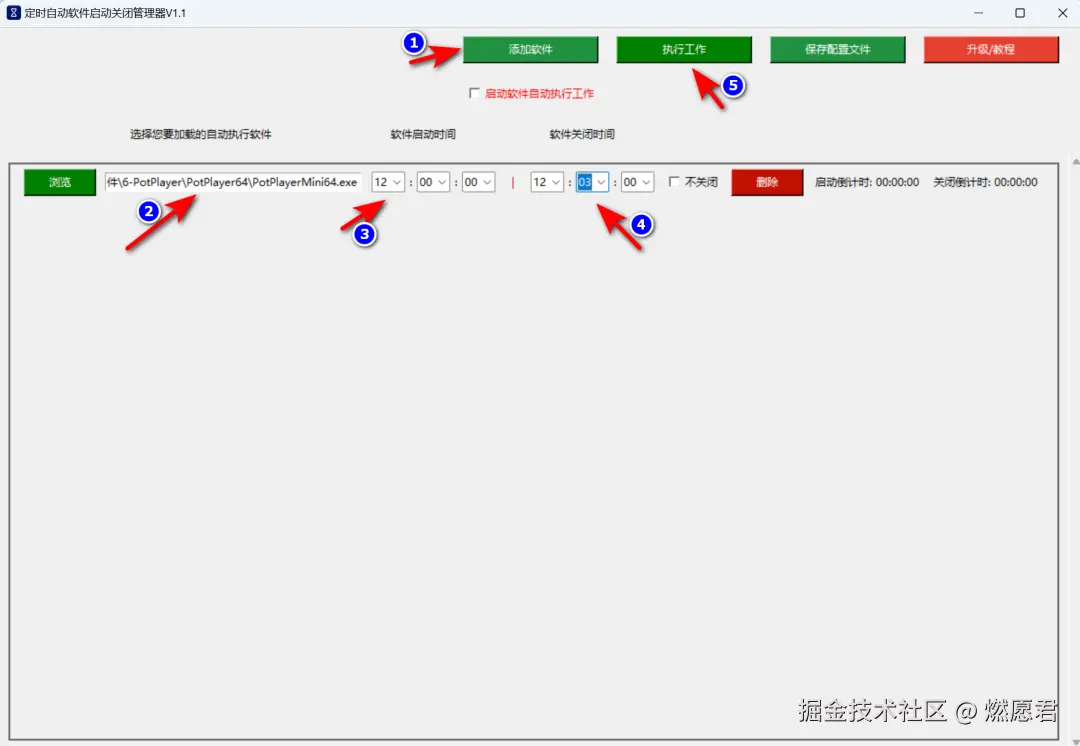Click the 执行工作 (Execute Work) button

(684, 49)
